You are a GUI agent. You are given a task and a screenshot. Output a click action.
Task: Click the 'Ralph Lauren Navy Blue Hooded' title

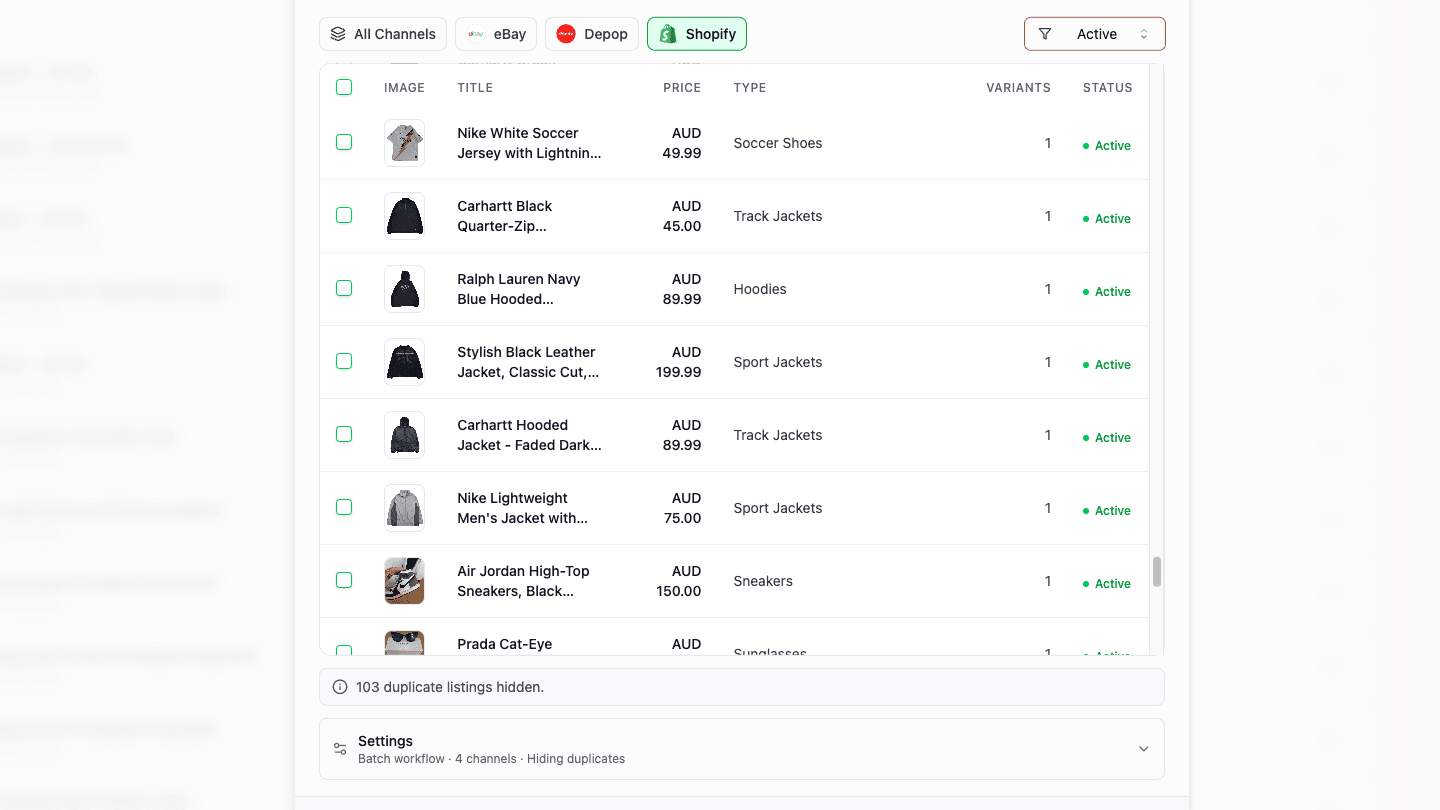point(518,289)
